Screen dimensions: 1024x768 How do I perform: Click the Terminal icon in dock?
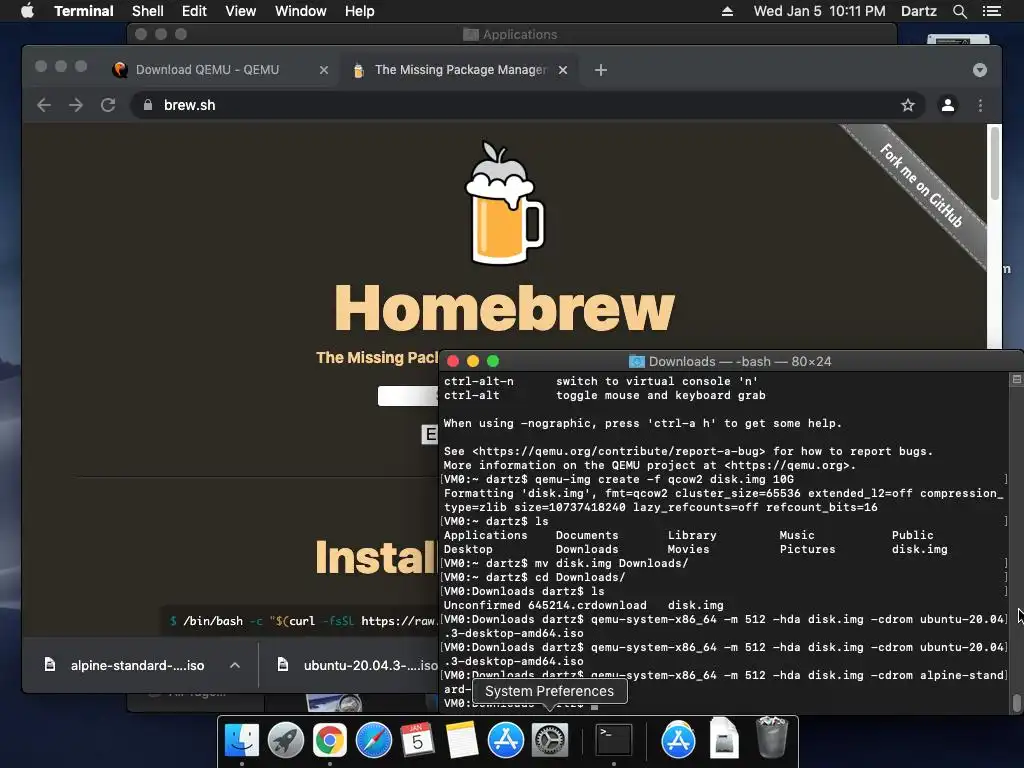coord(614,740)
